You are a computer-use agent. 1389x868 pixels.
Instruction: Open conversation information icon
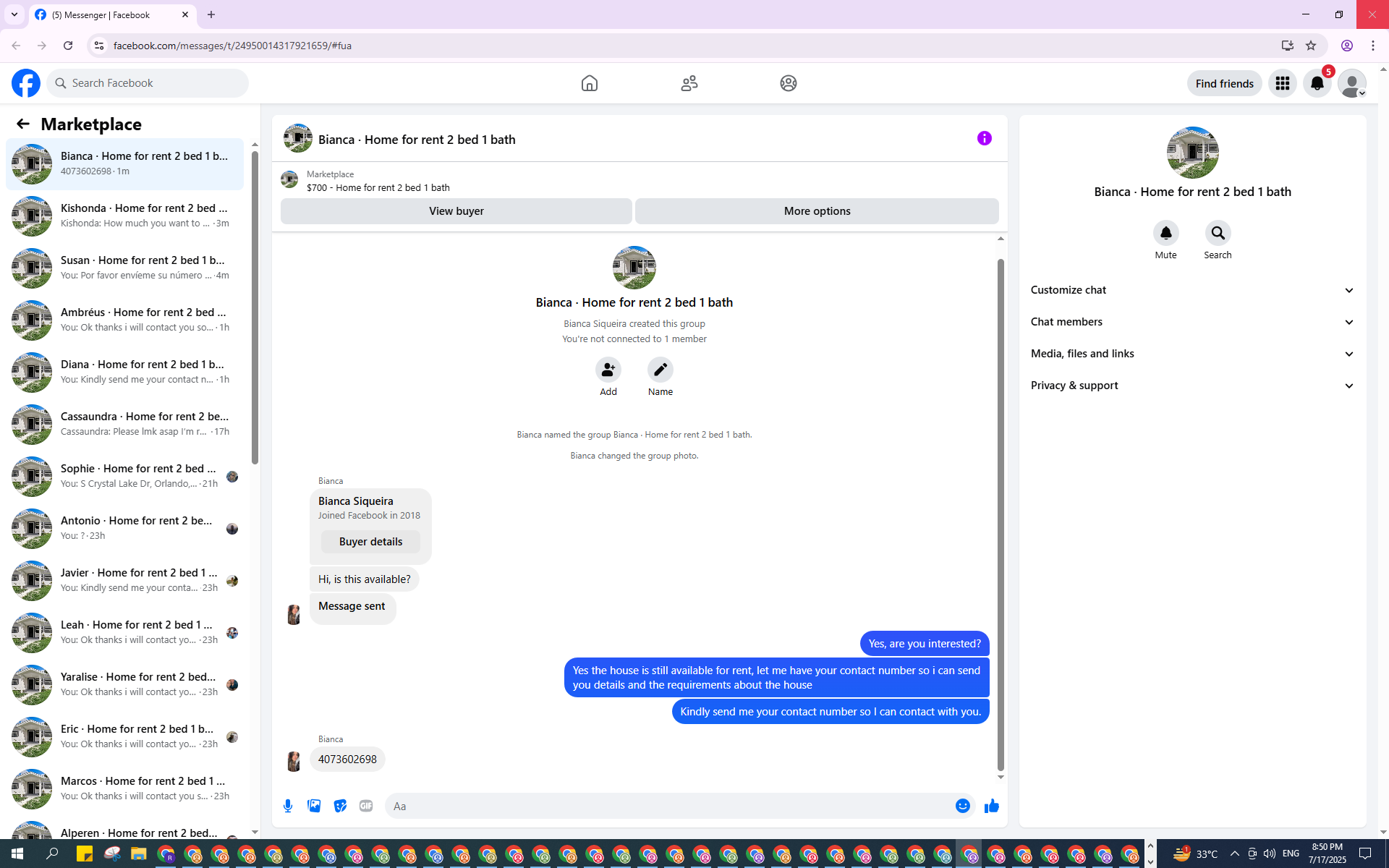(x=985, y=138)
